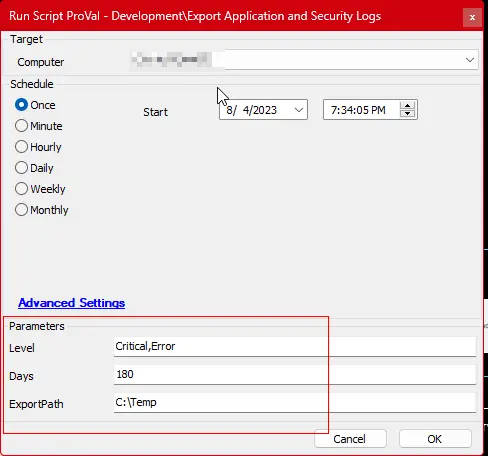Decrease start time with down spinner arrow
Viewport: 488px width, 456px height.
[x=407, y=113]
